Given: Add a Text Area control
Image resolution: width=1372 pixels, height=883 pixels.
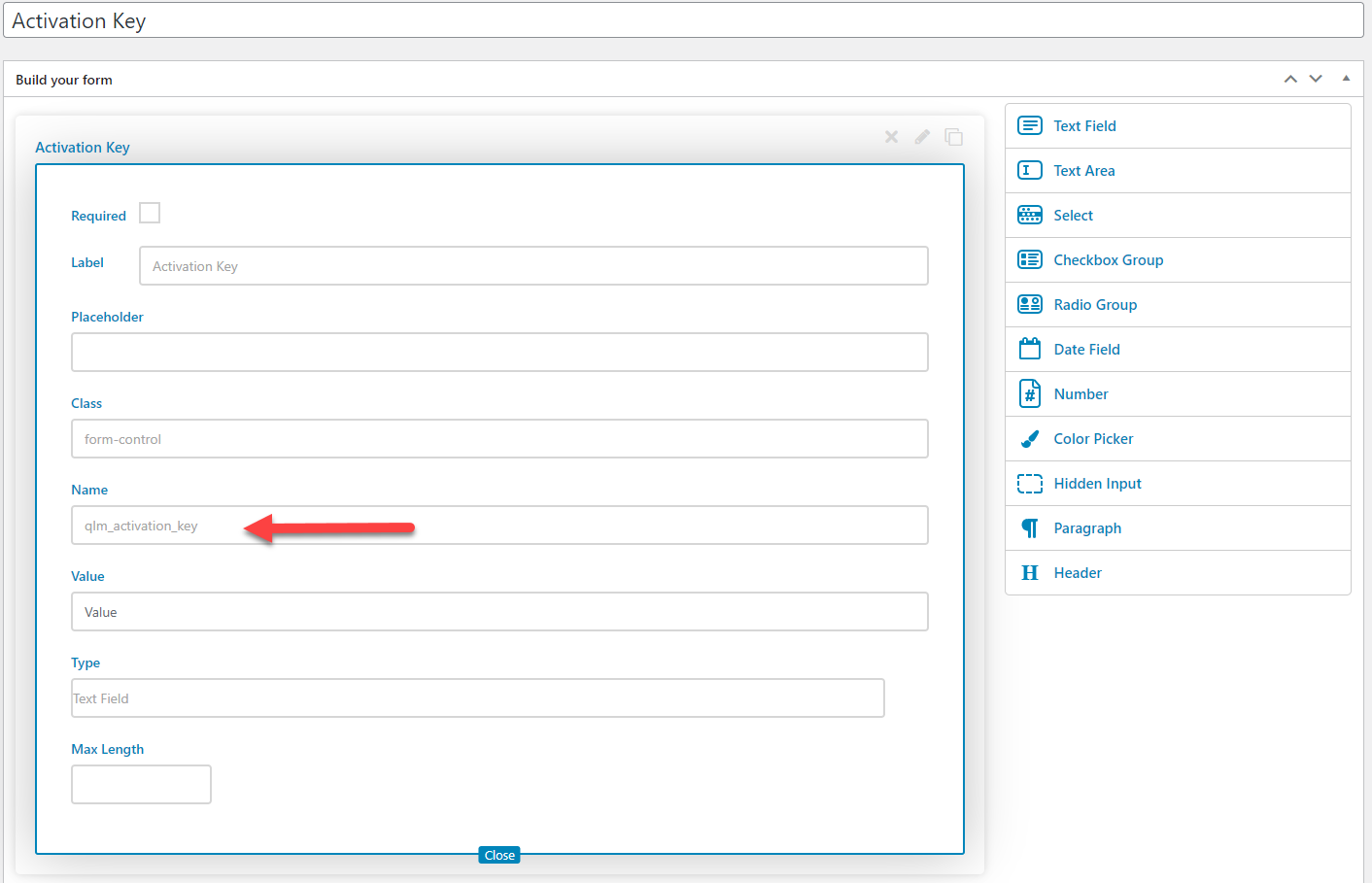Looking at the screenshot, I should 1178,170.
